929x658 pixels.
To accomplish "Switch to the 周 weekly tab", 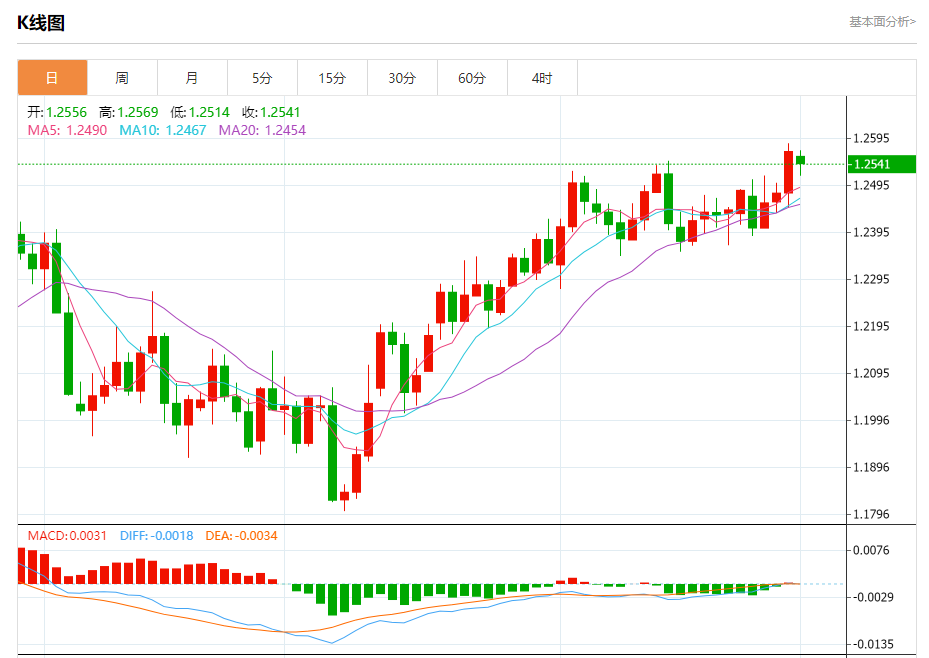I will click(122, 78).
